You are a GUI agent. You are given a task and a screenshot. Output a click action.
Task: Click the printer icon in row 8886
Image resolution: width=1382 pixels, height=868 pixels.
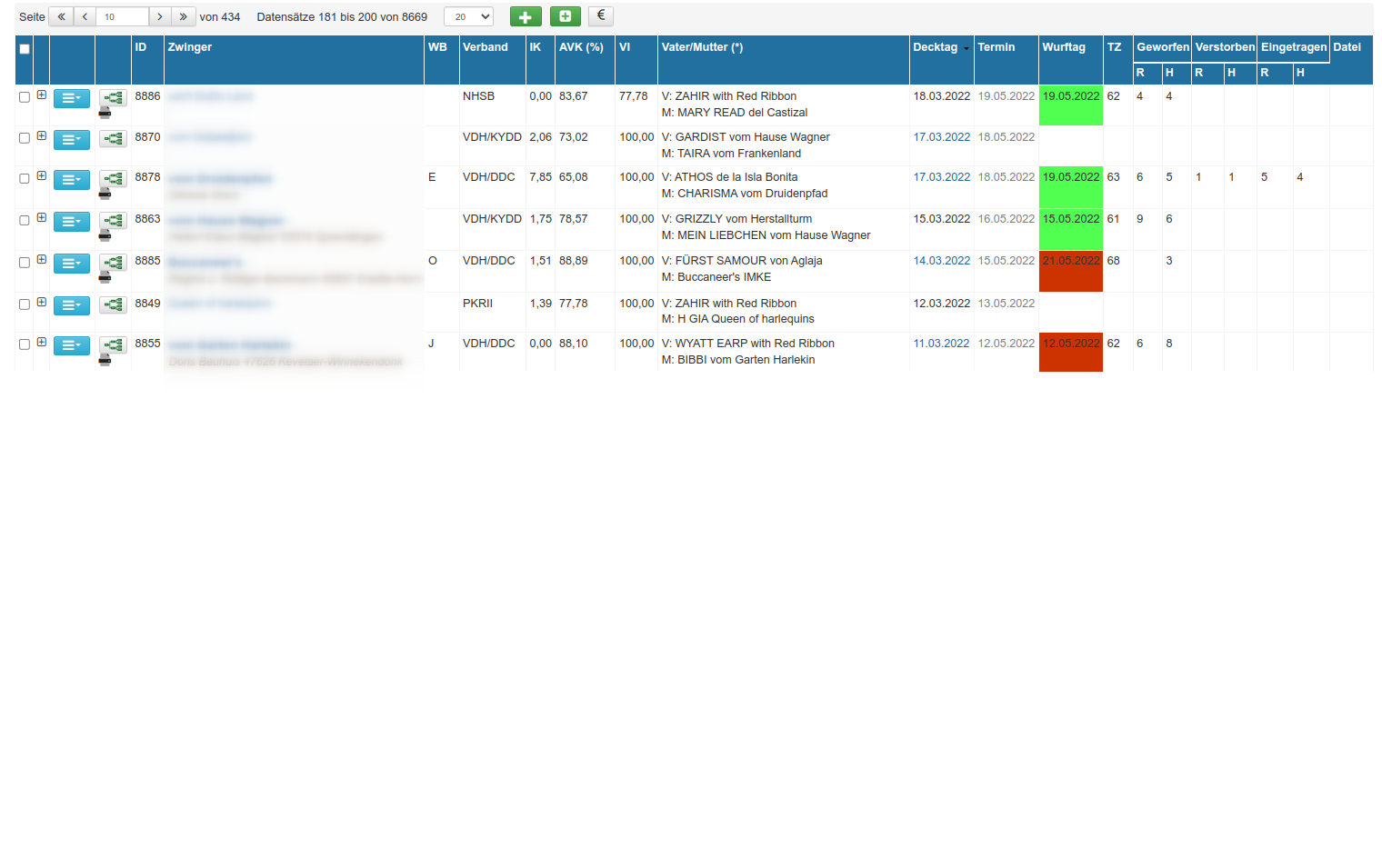(105, 113)
